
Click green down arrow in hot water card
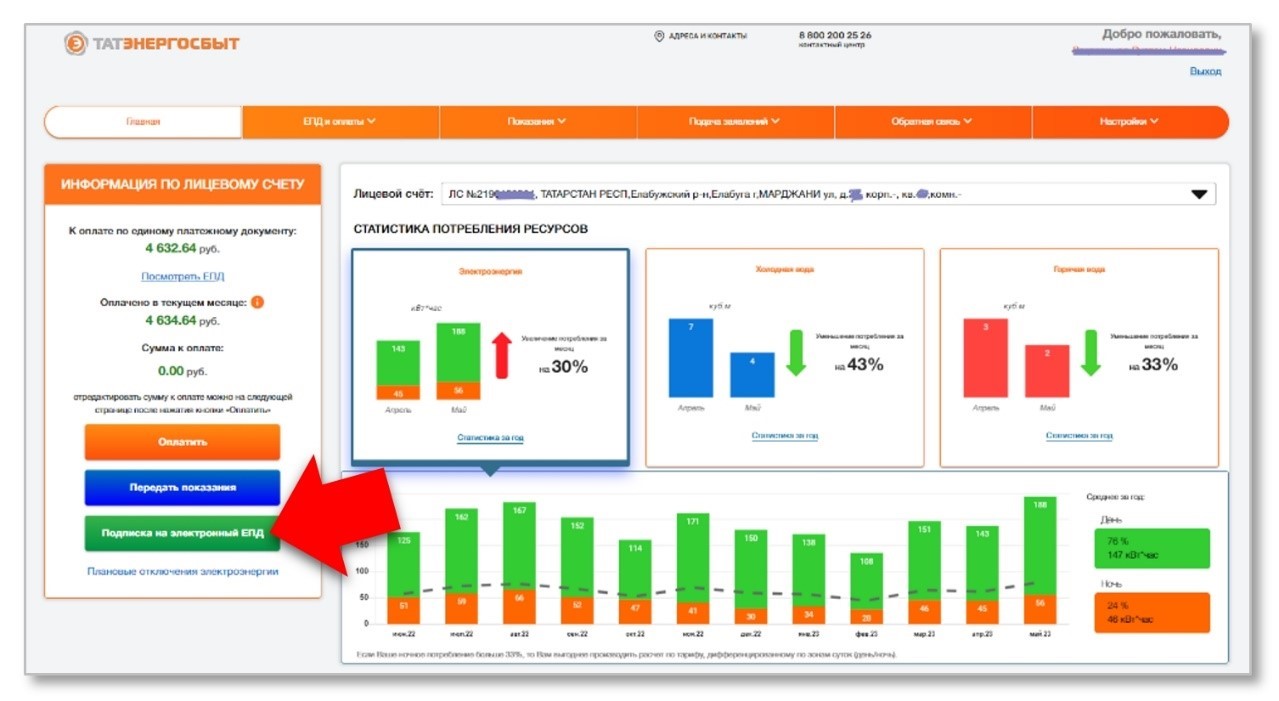click(1091, 352)
